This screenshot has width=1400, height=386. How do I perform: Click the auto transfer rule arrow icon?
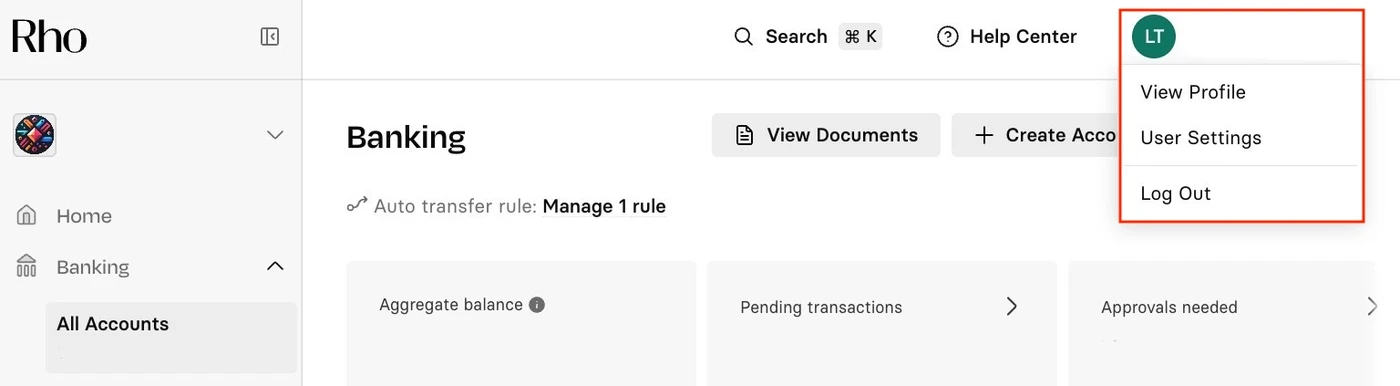[357, 206]
